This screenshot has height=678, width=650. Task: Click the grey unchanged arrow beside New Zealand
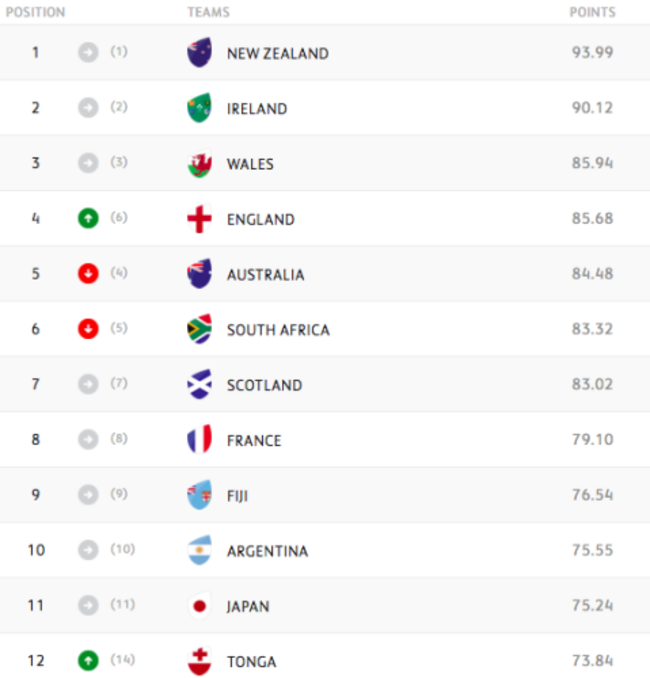point(88,52)
